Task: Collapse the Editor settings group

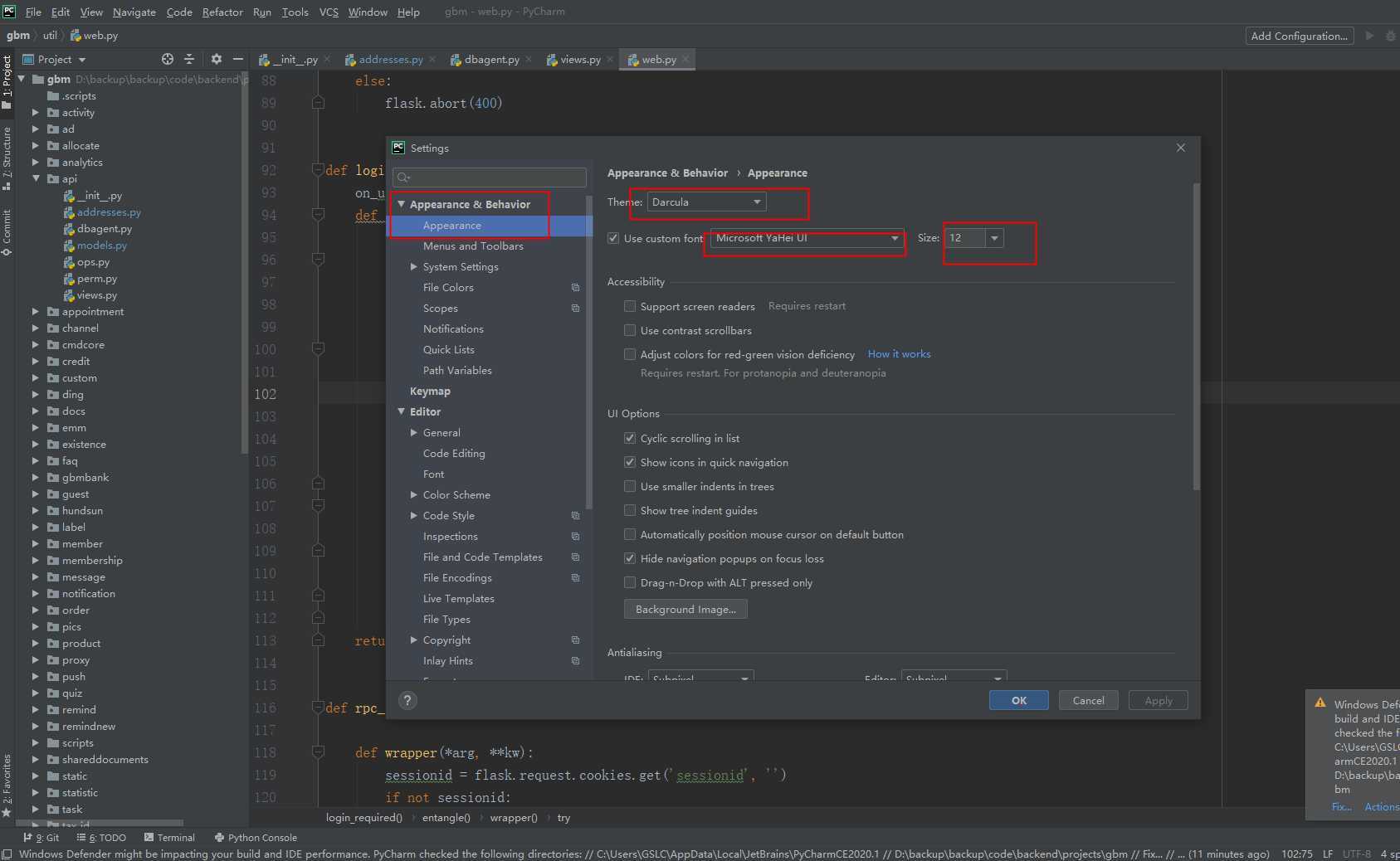Action: [402, 411]
